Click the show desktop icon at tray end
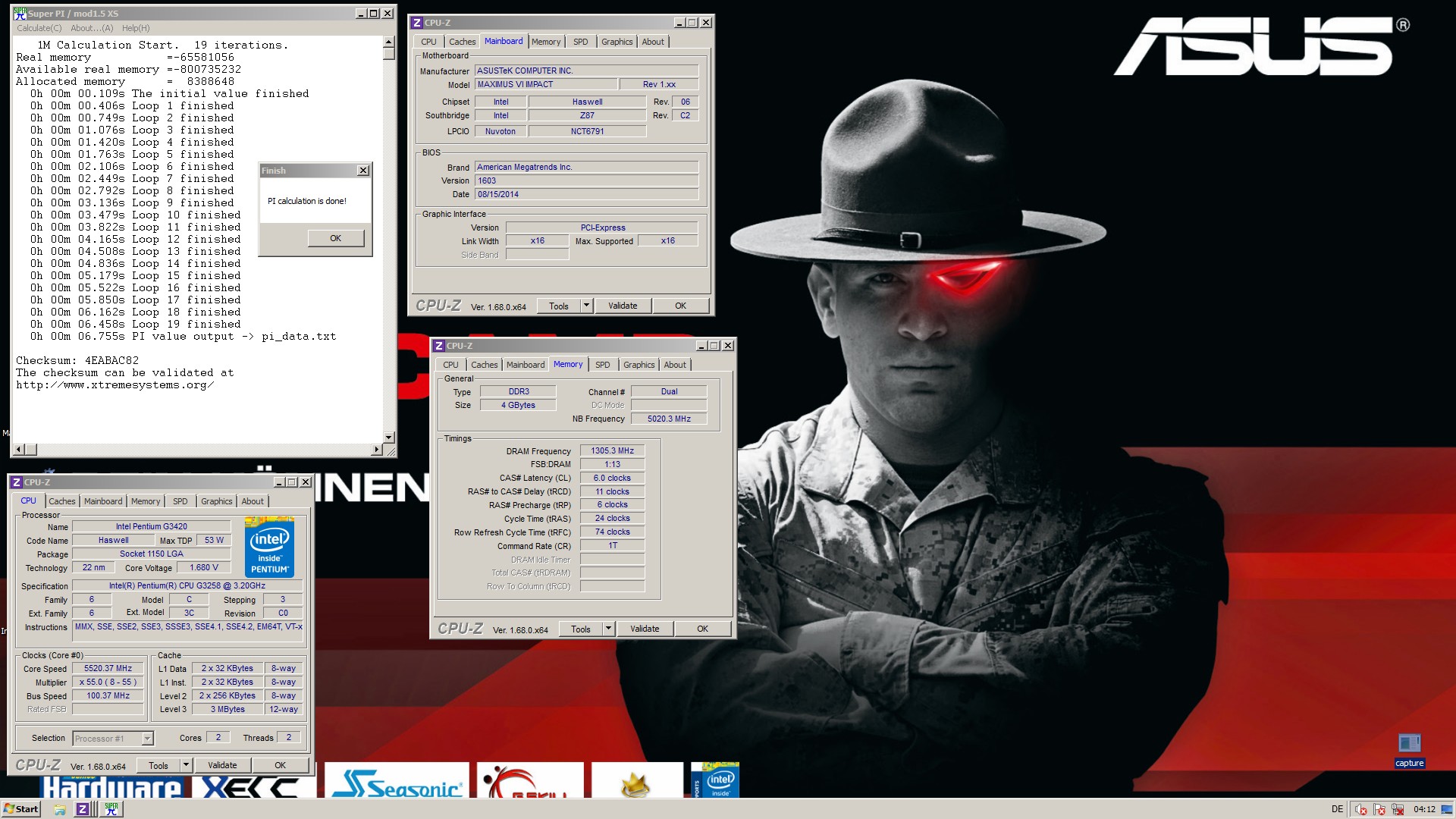The height and width of the screenshot is (819, 1456). pos(1447,809)
